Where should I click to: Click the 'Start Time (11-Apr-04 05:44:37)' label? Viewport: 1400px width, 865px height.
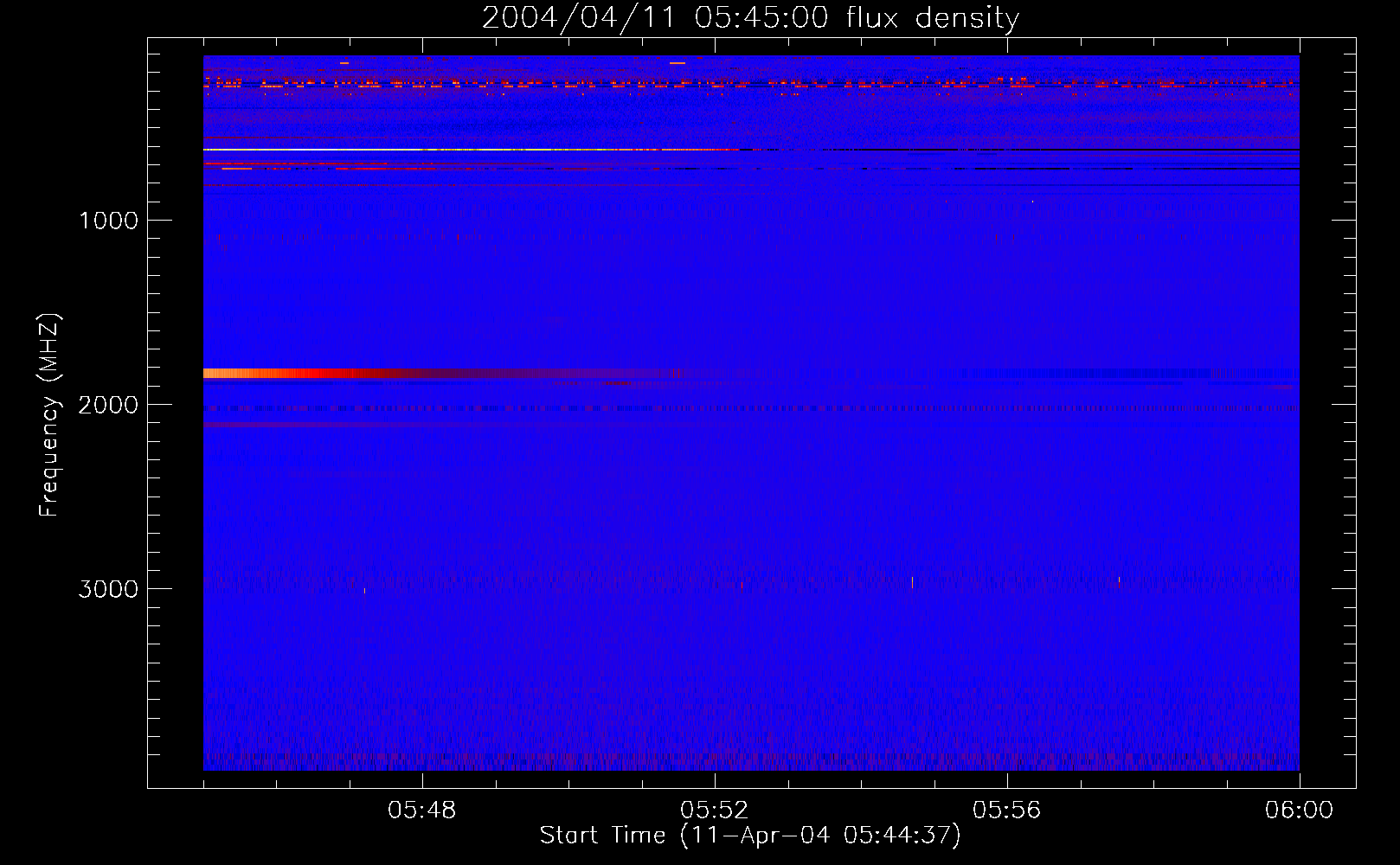(x=750, y=836)
